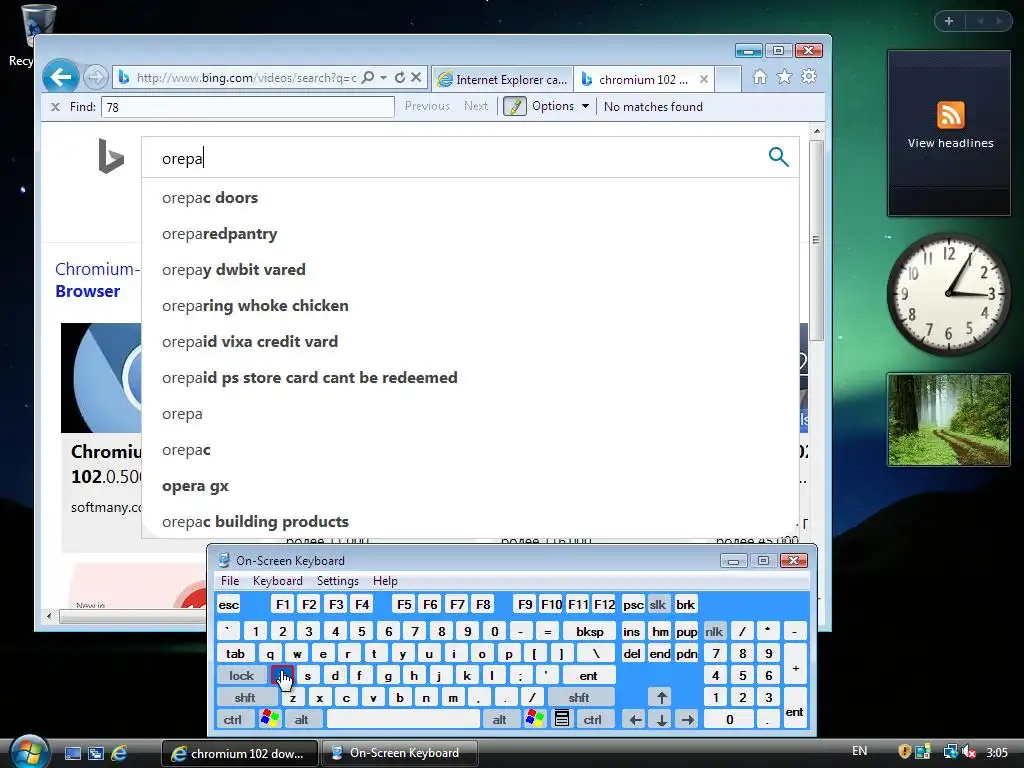Click the left Windows logo key on keyboard
The image size is (1024, 768).
(269, 719)
